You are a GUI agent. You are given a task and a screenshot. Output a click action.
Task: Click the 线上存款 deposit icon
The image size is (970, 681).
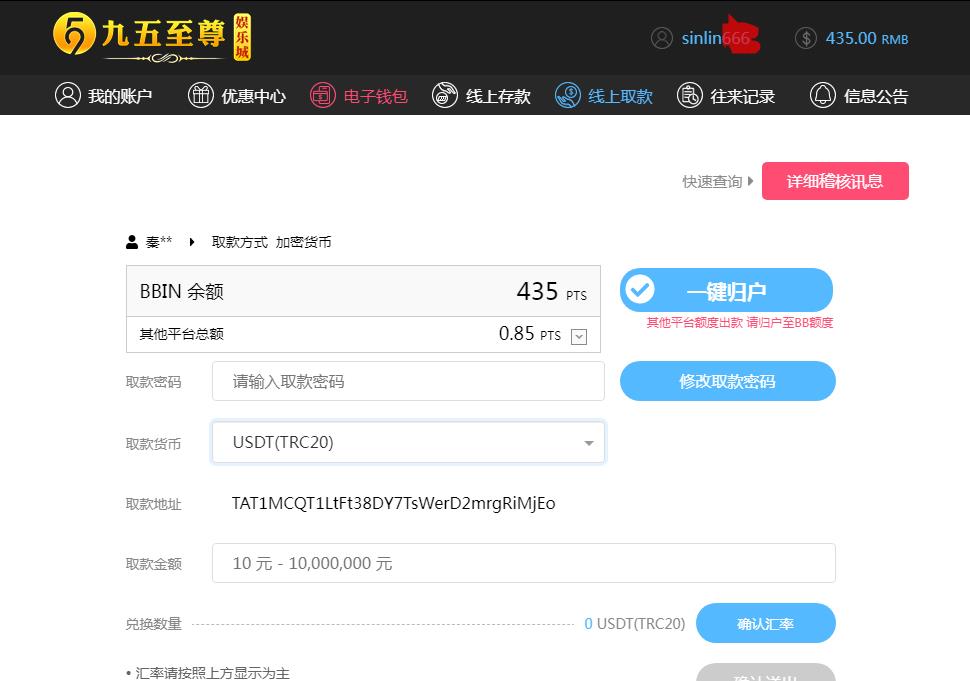pyautogui.click(x=444, y=95)
